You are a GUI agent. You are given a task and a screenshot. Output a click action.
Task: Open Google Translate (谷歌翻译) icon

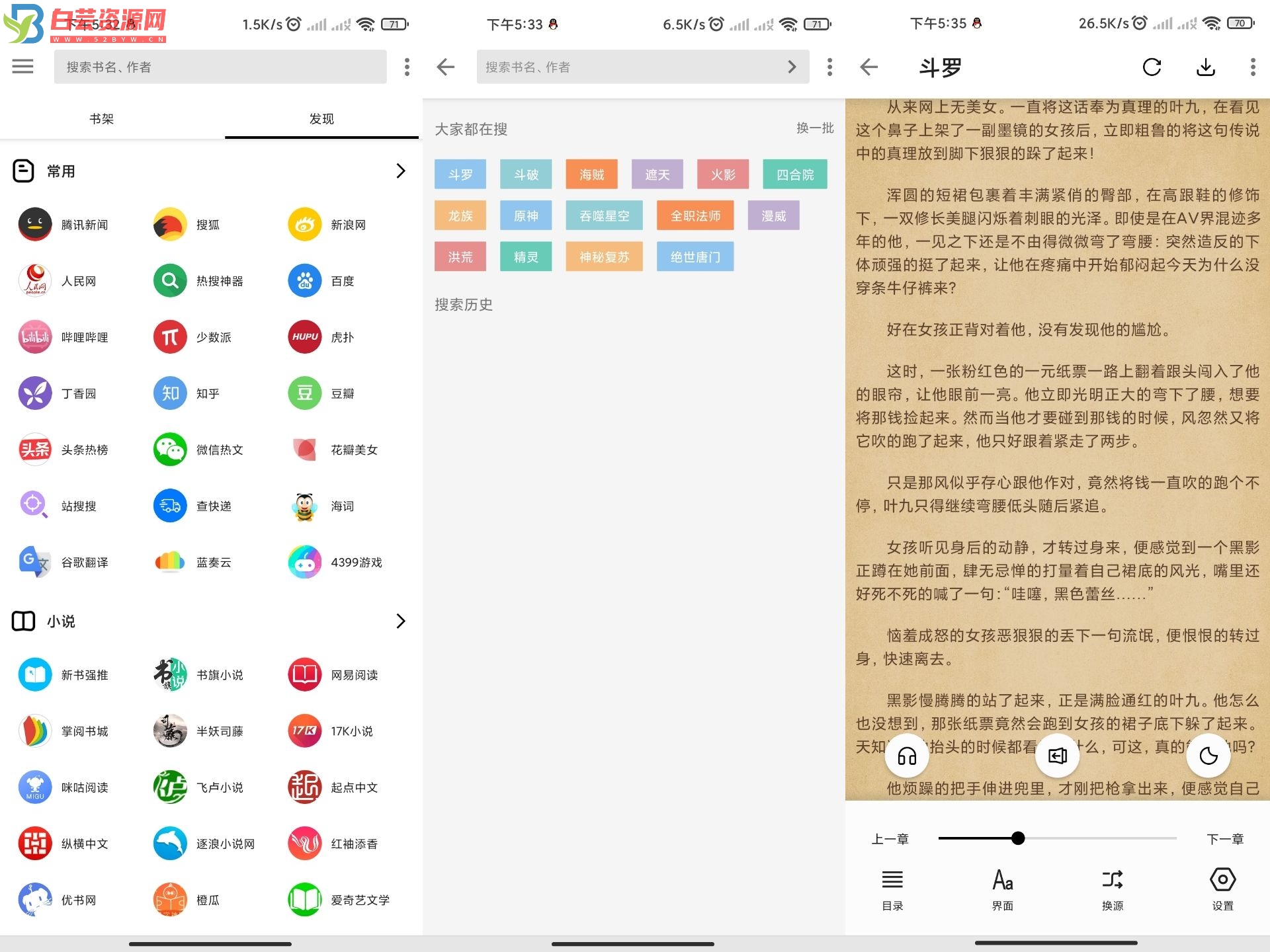coord(35,562)
